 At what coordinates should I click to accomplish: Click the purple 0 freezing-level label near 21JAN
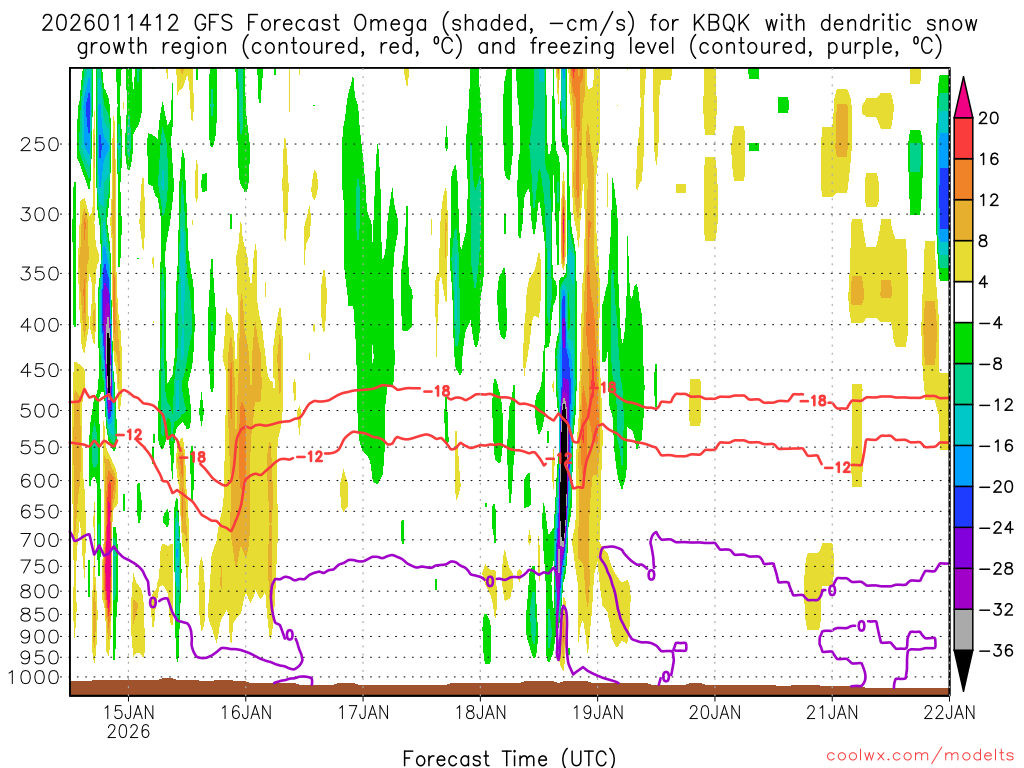click(831, 590)
